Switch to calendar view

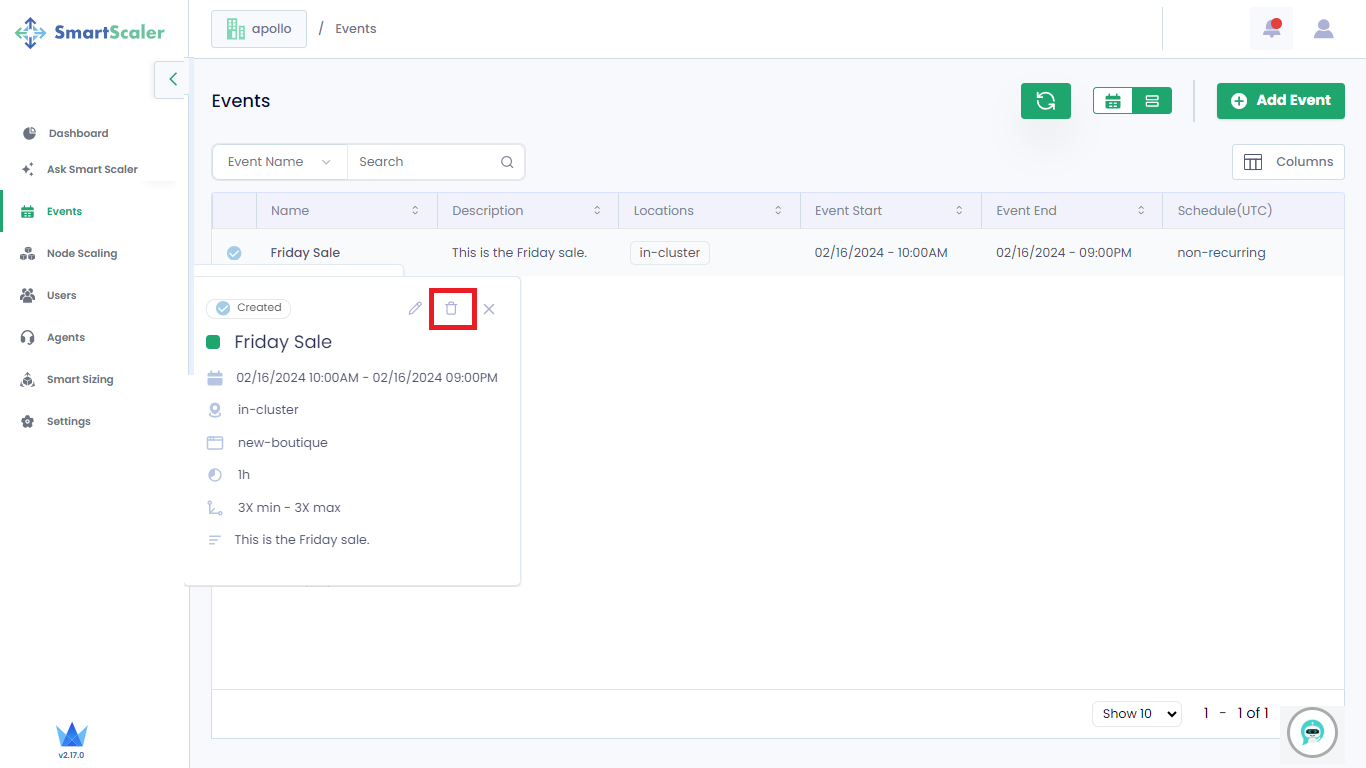click(x=1113, y=101)
